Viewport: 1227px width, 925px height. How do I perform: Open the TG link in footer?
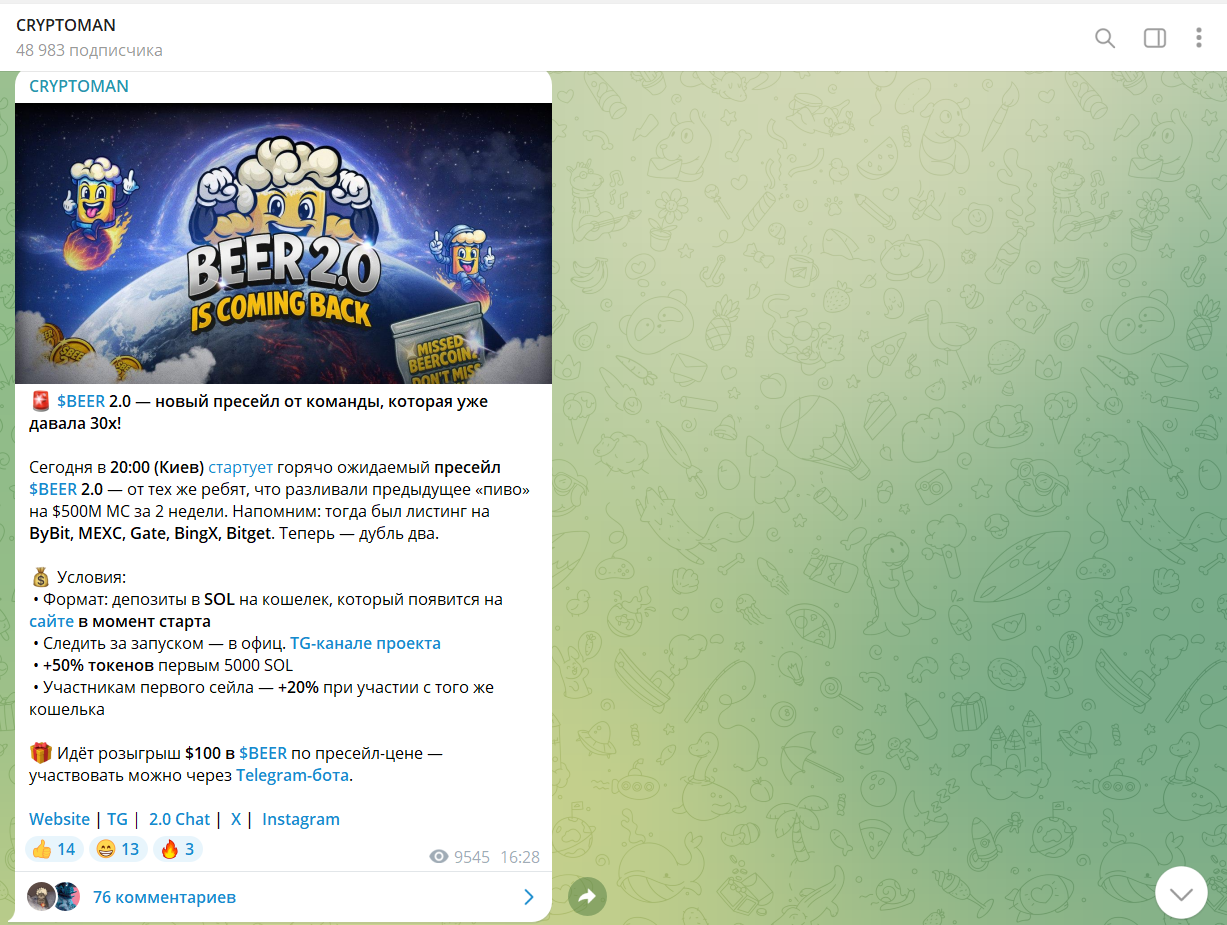pyautogui.click(x=118, y=819)
